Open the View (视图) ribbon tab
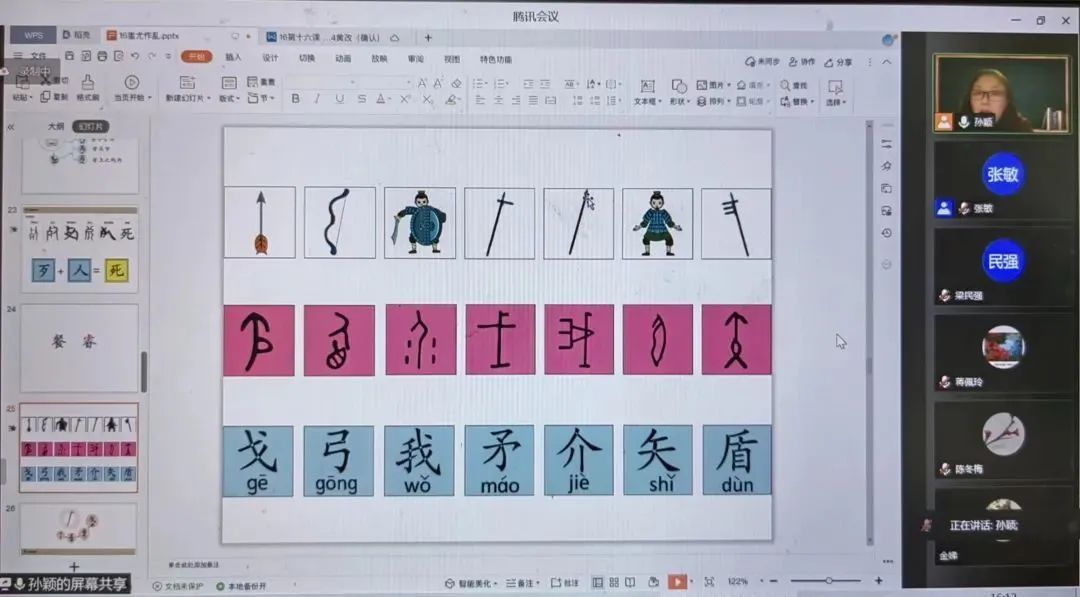1080x597 pixels. click(451, 59)
